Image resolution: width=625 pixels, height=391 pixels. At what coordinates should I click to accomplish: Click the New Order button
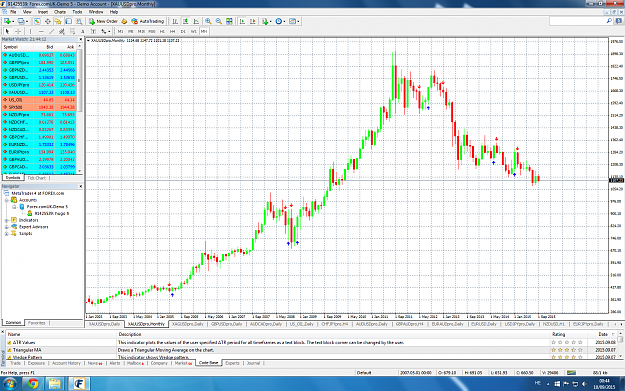click(103, 21)
